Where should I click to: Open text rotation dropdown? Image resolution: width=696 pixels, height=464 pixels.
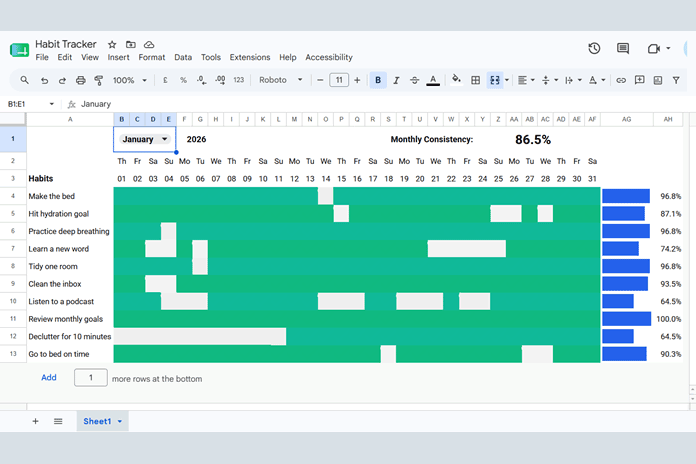[597, 80]
